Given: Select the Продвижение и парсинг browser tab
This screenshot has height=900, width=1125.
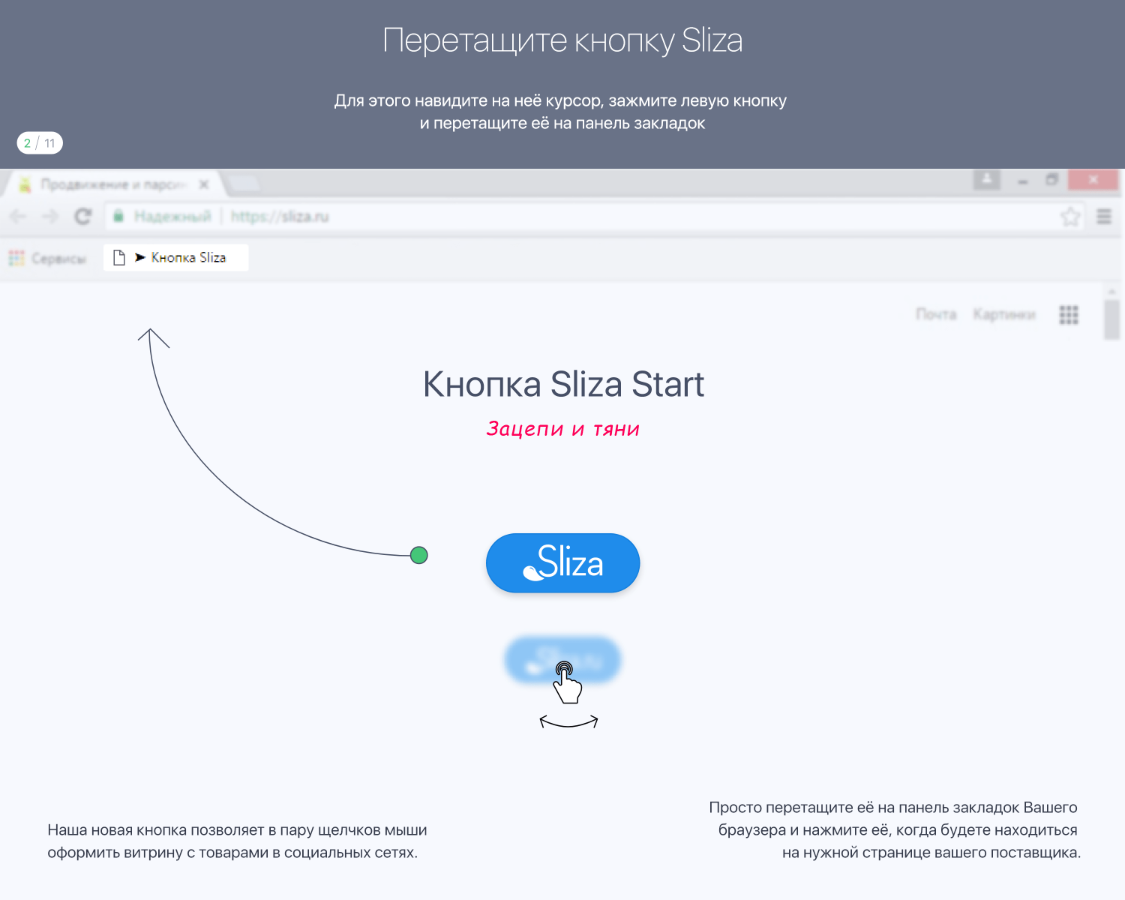Looking at the screenshot, I should coord(115,184).
